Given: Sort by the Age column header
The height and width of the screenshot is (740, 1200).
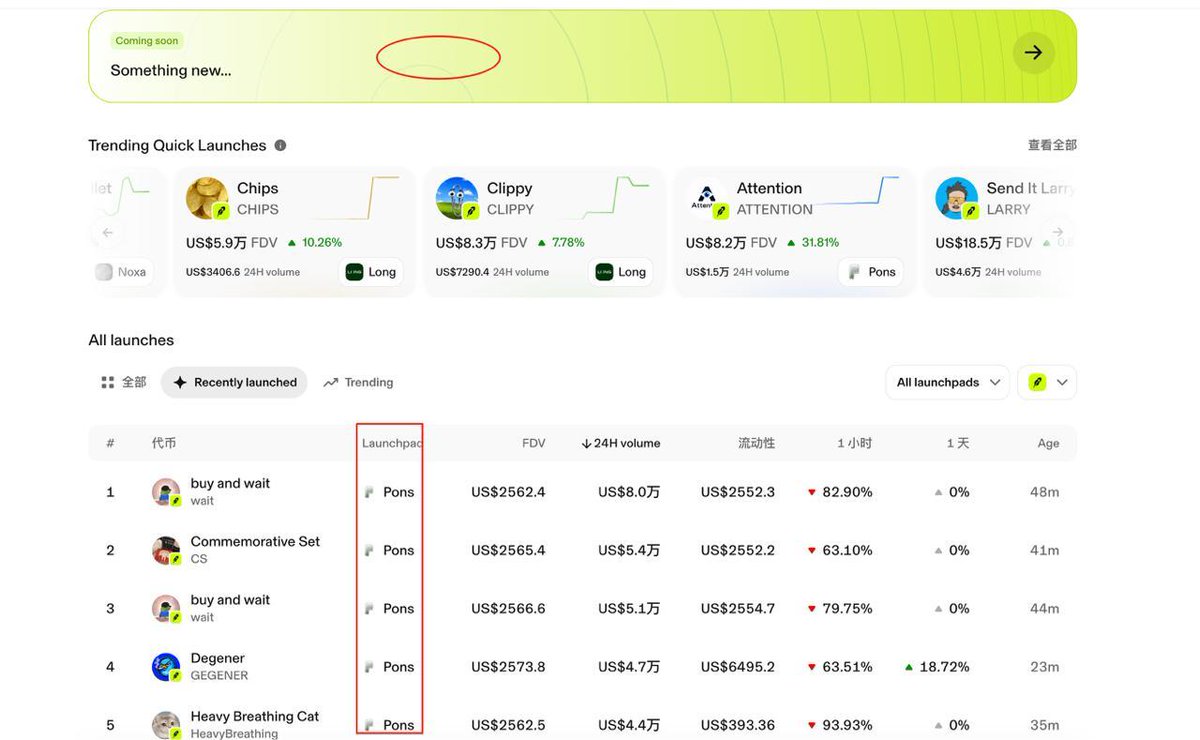Looking at the screenshot, I should pos(1048,443).
